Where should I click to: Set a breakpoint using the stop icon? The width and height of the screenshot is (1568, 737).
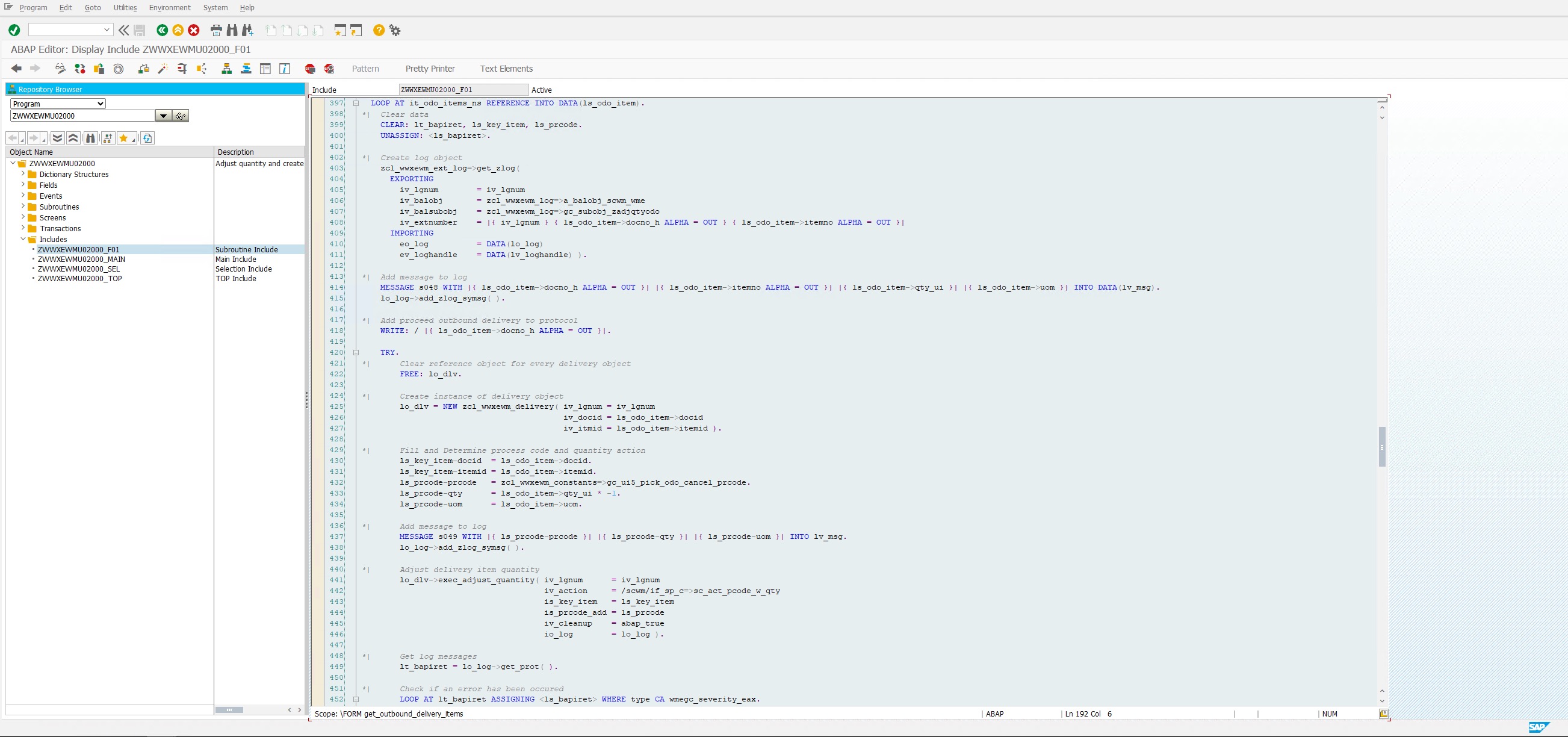coord(310,69)
